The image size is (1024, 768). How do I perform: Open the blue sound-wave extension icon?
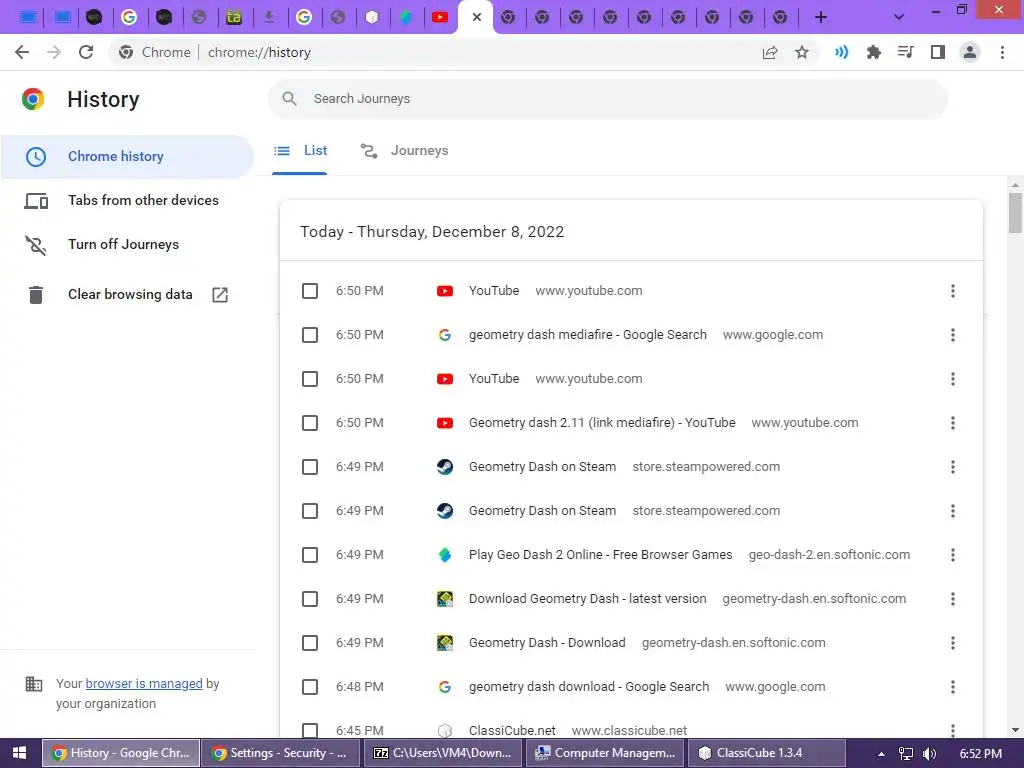click(841, 52)
